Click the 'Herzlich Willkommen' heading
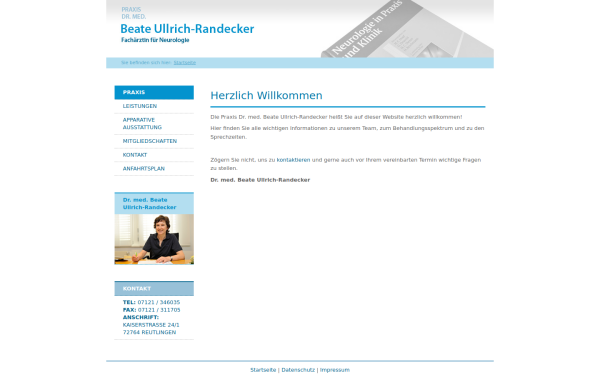The height and width of the screenshot is (375, 600). point(266,95)
